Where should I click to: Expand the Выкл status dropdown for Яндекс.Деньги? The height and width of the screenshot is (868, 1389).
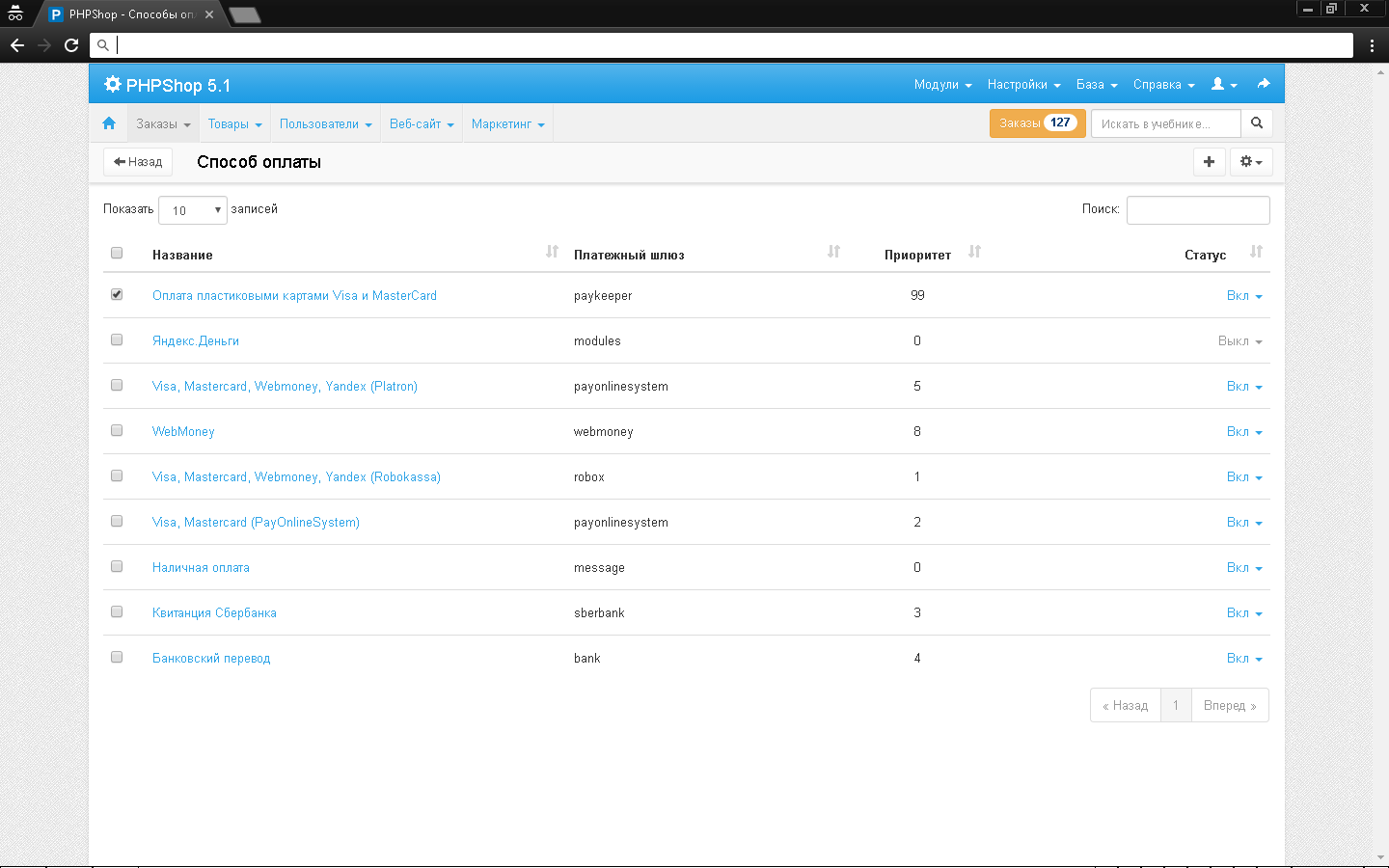click(1239, 341)
